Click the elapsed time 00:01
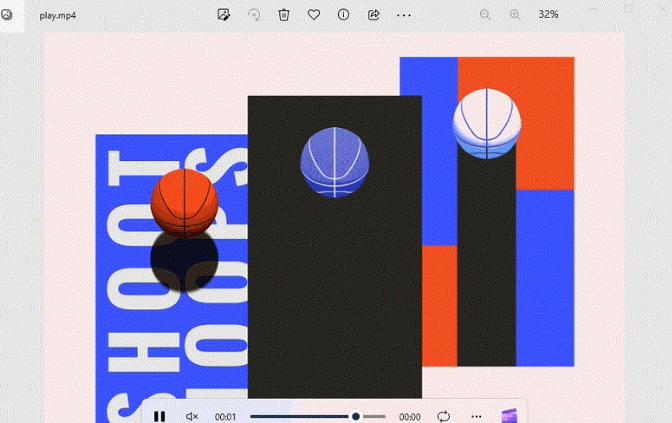Viewport: 672px width, 423px height. 225,417
